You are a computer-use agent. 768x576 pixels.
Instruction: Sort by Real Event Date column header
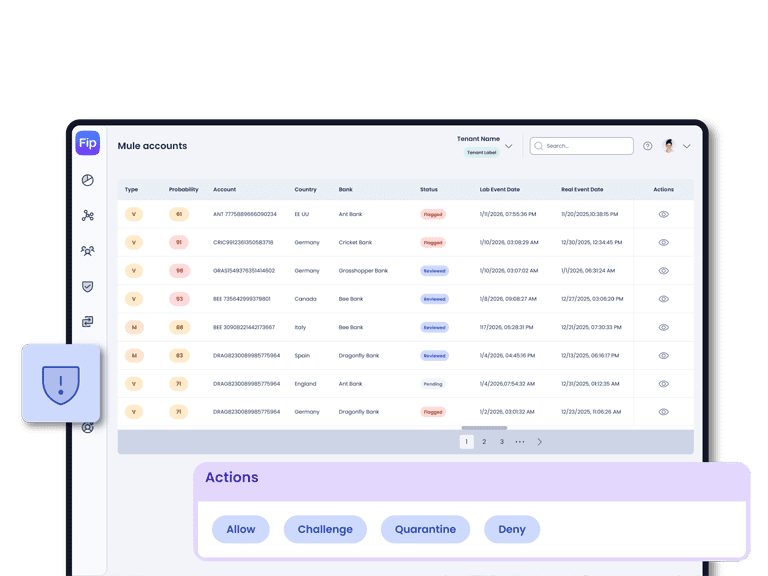coord(582,190)
